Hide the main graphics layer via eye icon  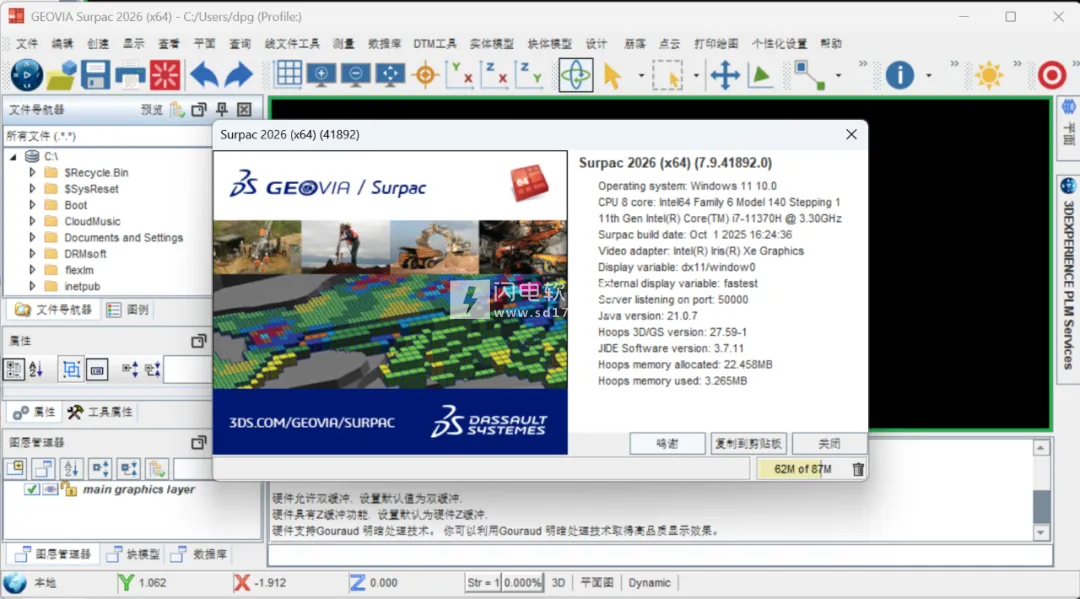coord(49,489)
